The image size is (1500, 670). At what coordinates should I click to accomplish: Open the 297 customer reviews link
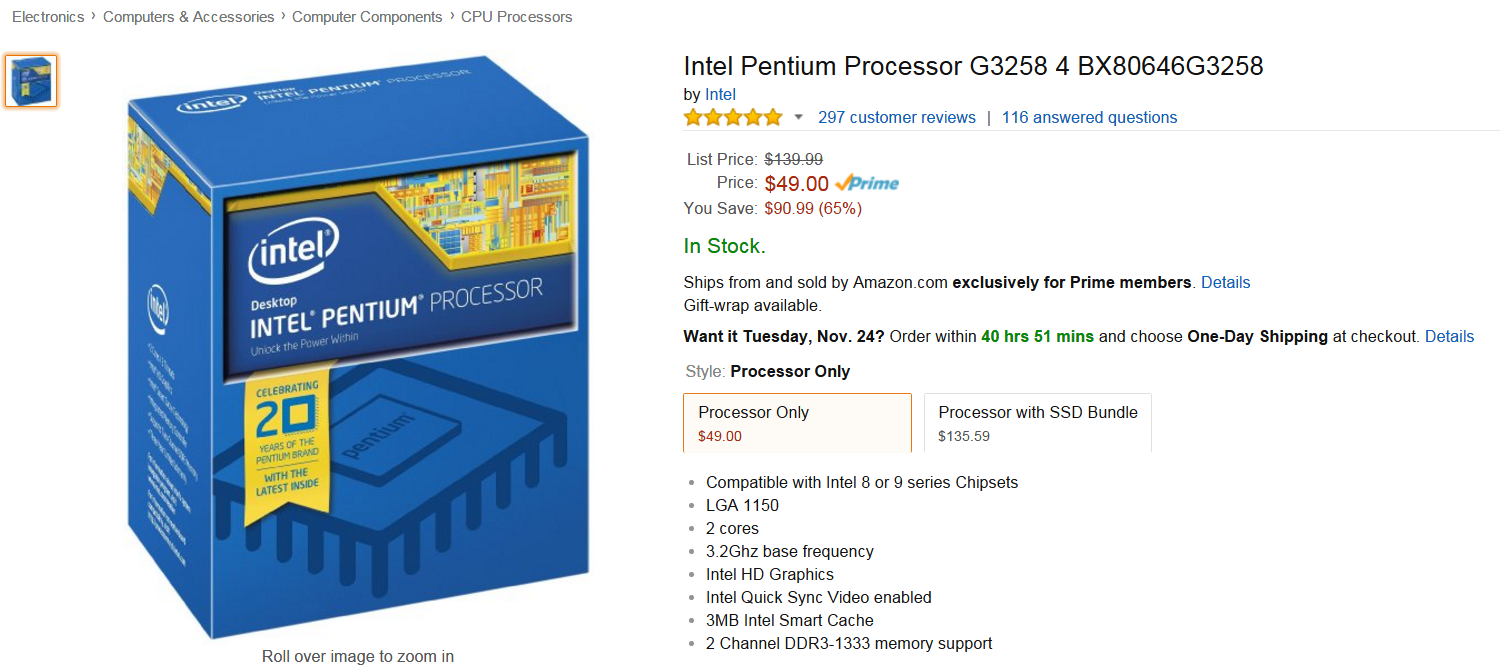point(896,118)
